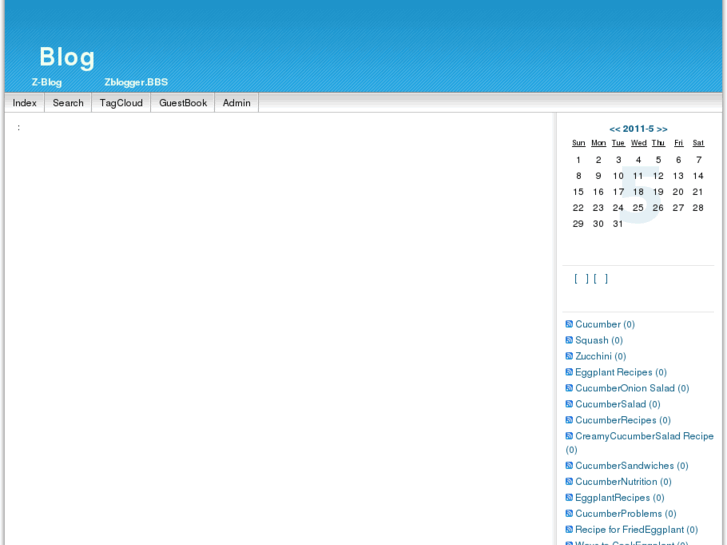Click the first bracketed link below calendar

coord(581,278)
